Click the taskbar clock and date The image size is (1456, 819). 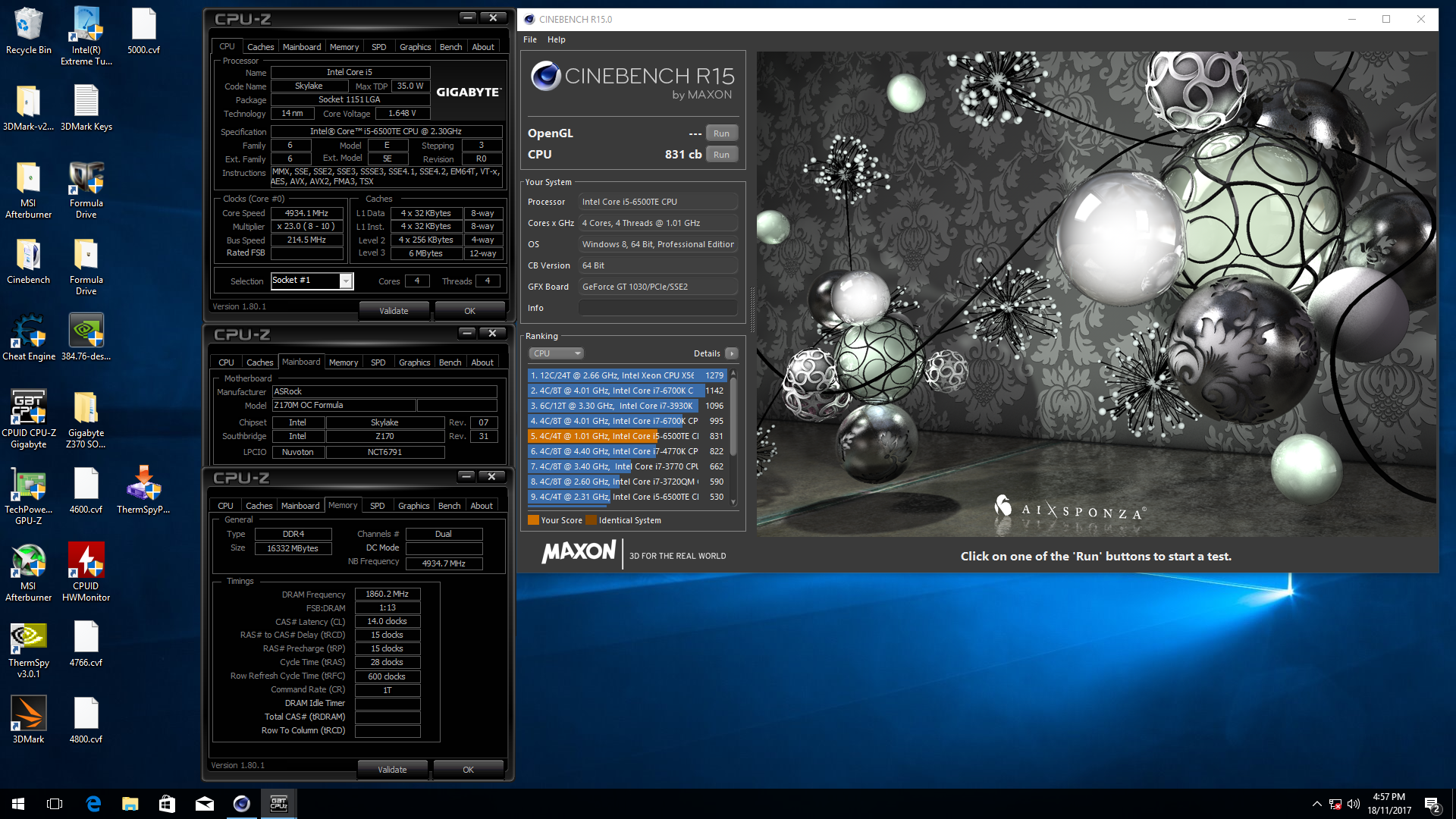pyautogui.click(x=1389, y=804)
